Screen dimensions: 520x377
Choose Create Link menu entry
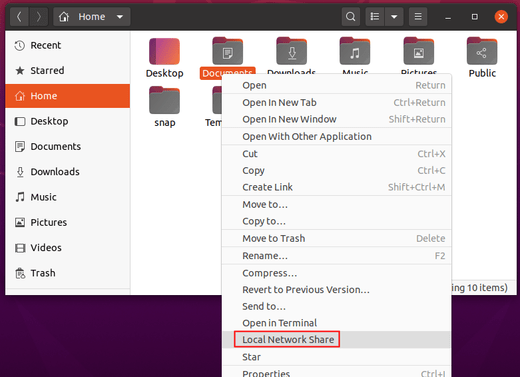coord(337,187)
